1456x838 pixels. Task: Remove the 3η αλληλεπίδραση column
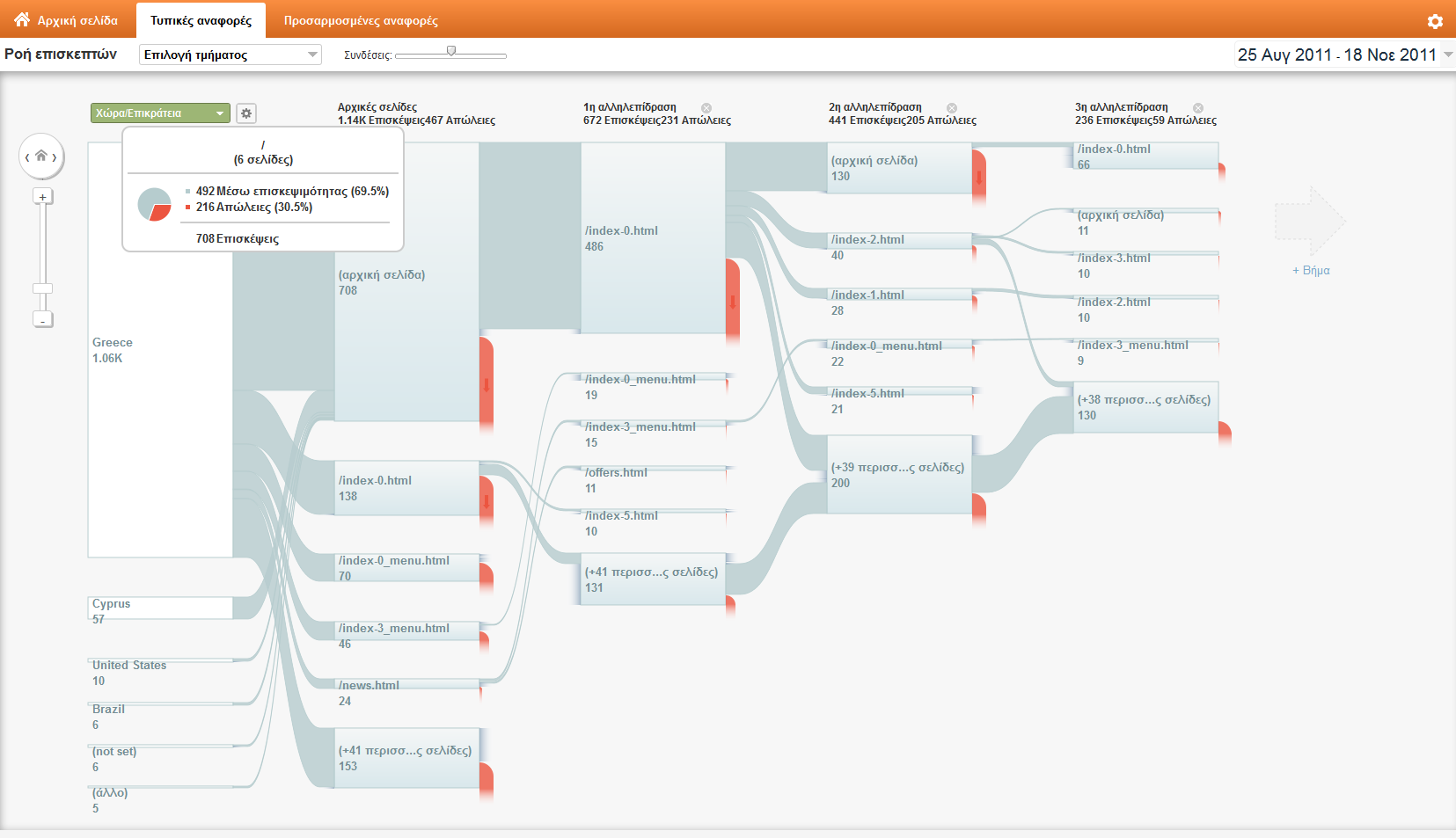click(1198, 108)
